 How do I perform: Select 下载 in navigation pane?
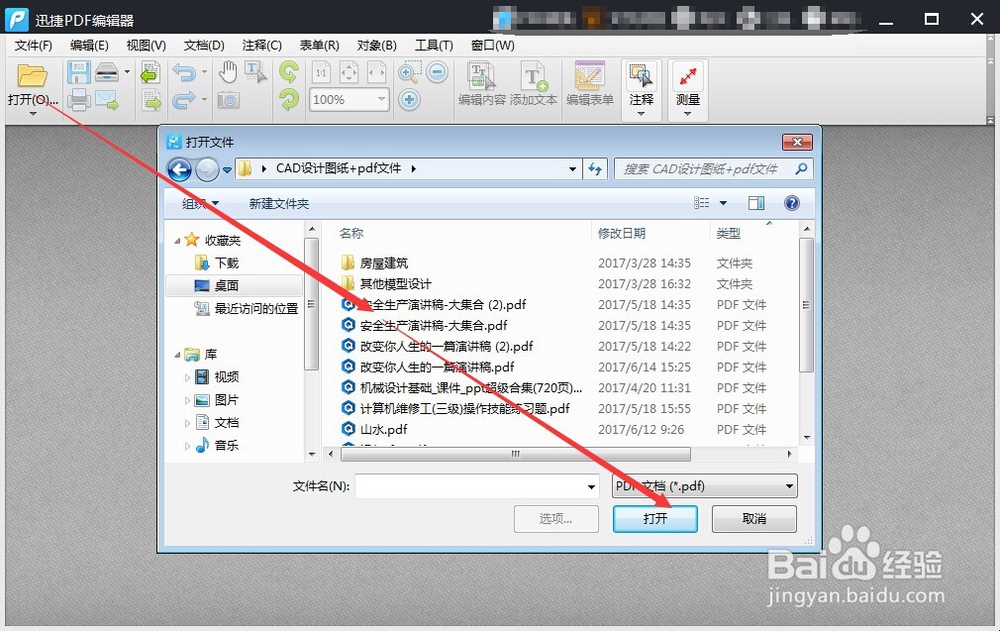[x=226, y=263]
